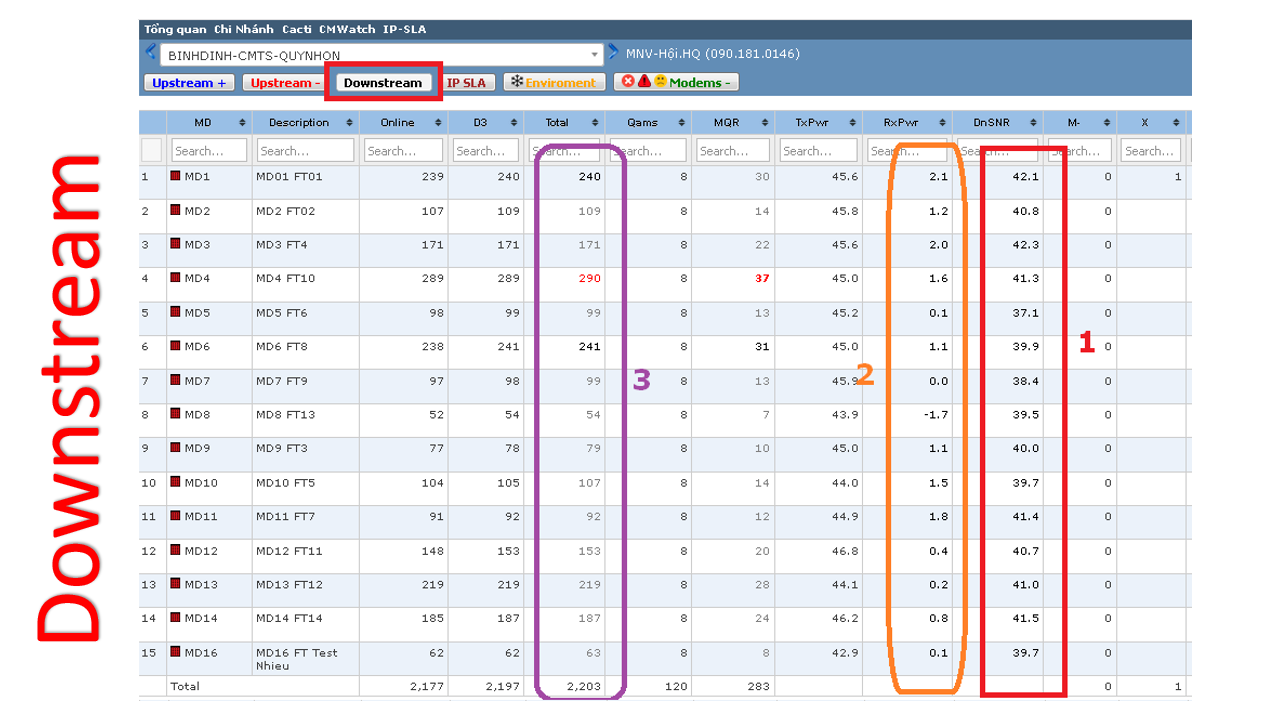Click the red status square for MD14
The height and width of the screenshot is (720, 1280).
pyautogui.click(x=175, y=618)
